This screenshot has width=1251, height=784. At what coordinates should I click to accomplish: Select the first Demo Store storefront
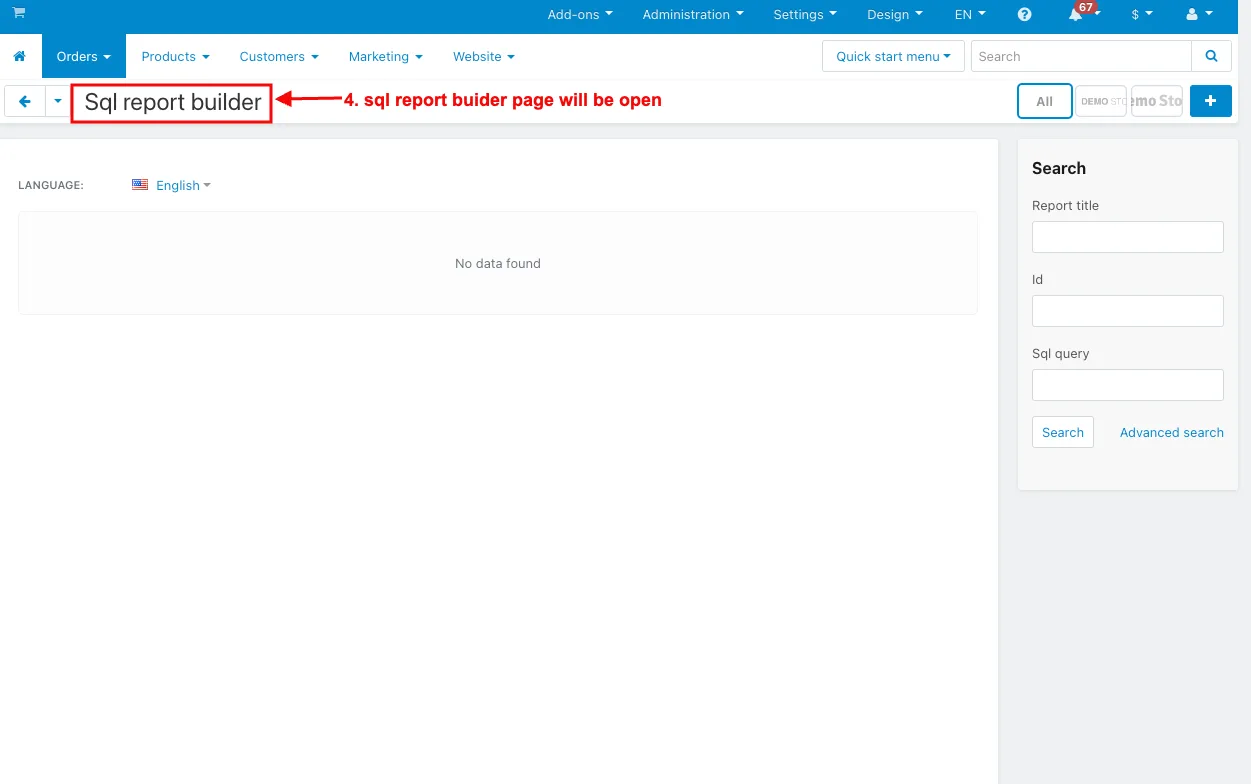pos(1101,101)
